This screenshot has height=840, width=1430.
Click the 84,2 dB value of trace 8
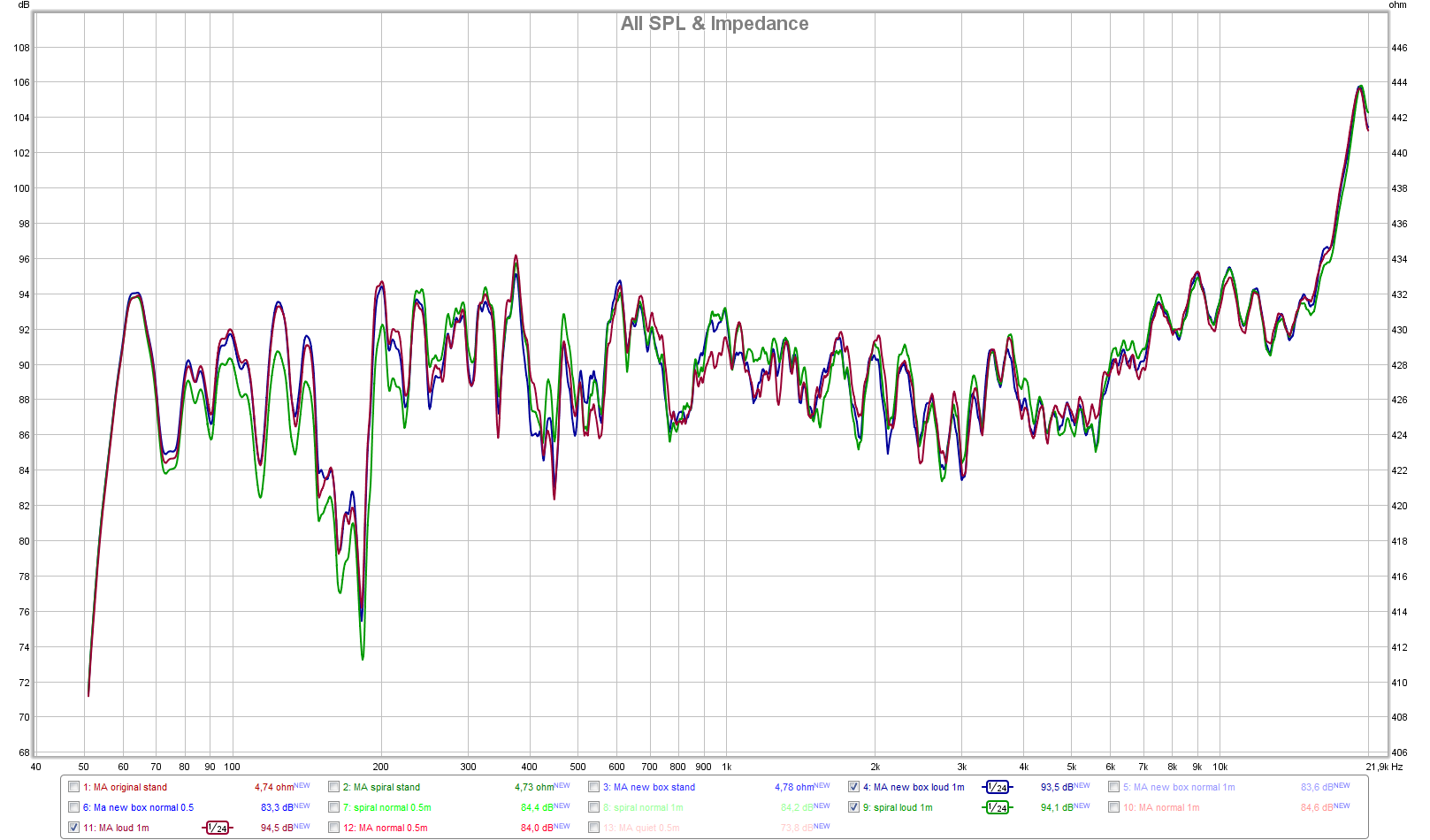pos(796,807)
